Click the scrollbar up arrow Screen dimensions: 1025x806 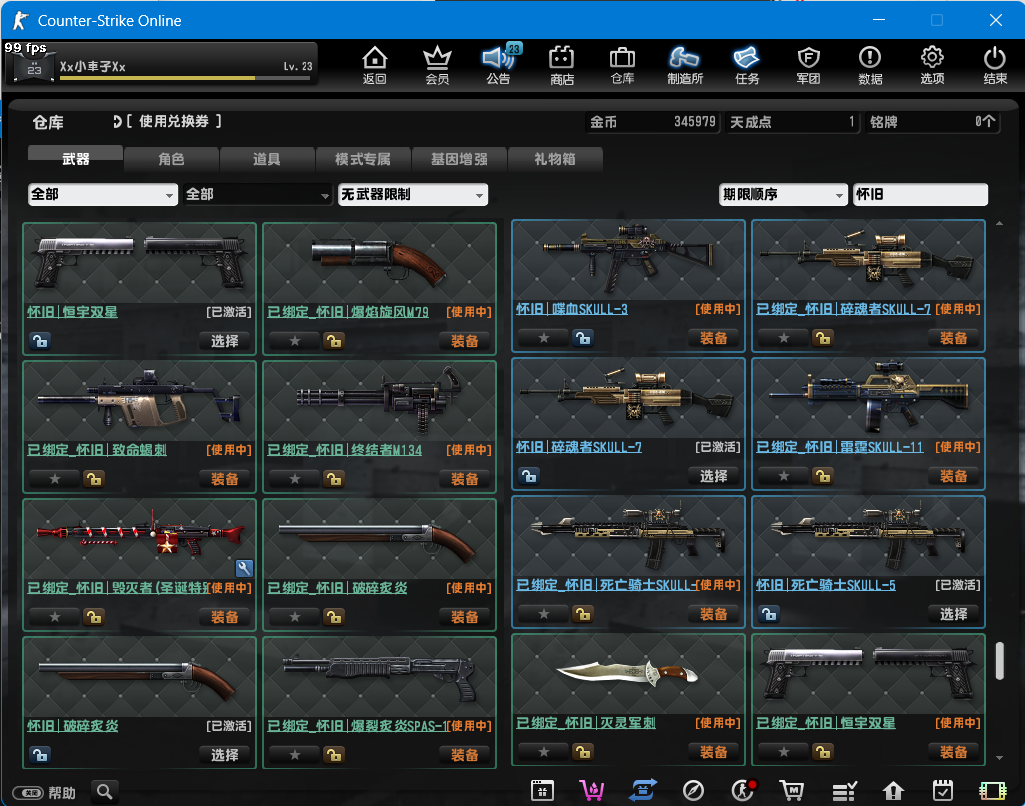pos(1000,224)
